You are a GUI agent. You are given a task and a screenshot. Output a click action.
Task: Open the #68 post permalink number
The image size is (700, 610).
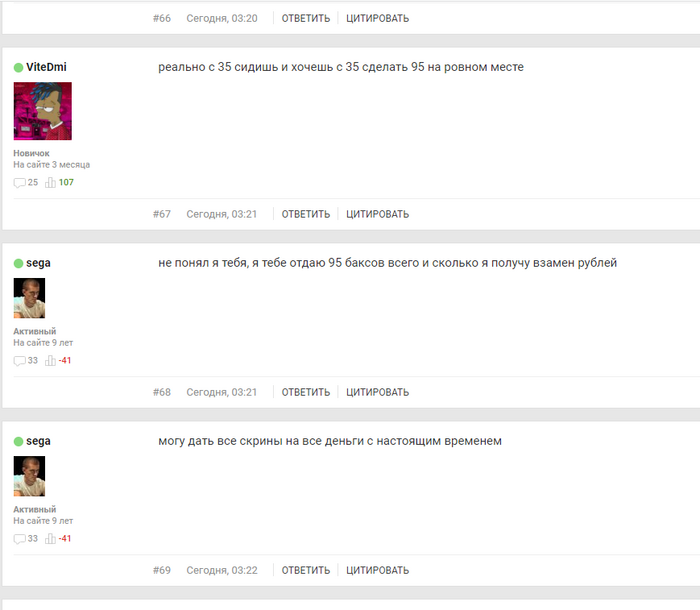[x=162, y=392]
